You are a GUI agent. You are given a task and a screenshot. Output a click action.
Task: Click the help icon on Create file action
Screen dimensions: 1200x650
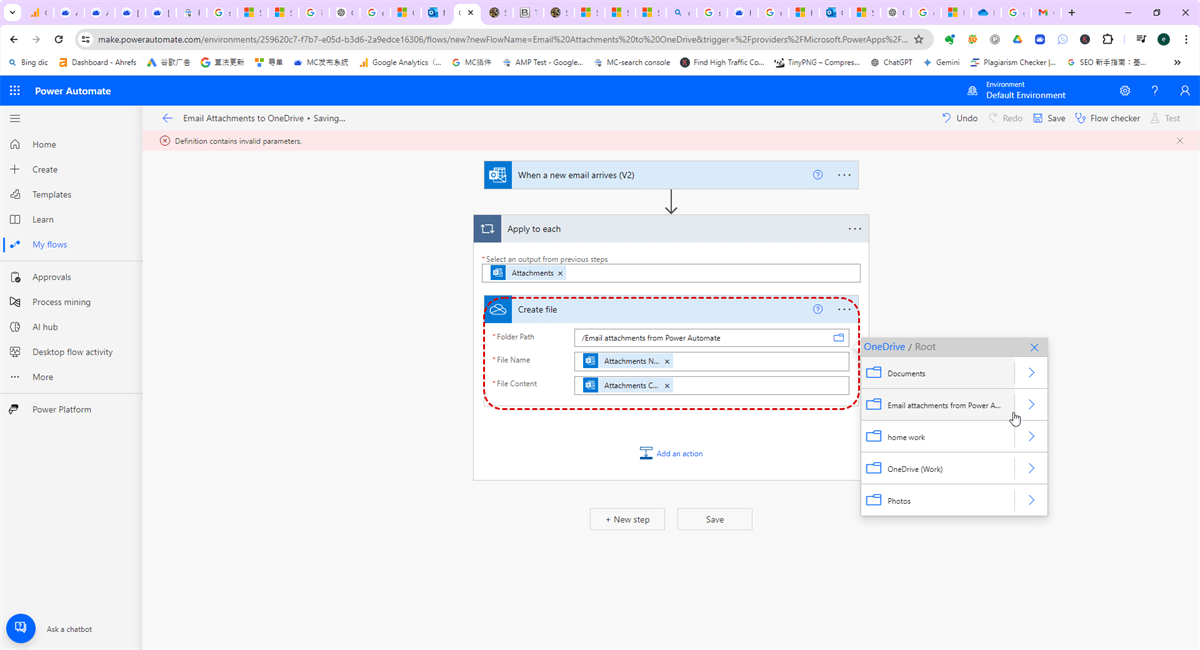[x=818, y=310]
